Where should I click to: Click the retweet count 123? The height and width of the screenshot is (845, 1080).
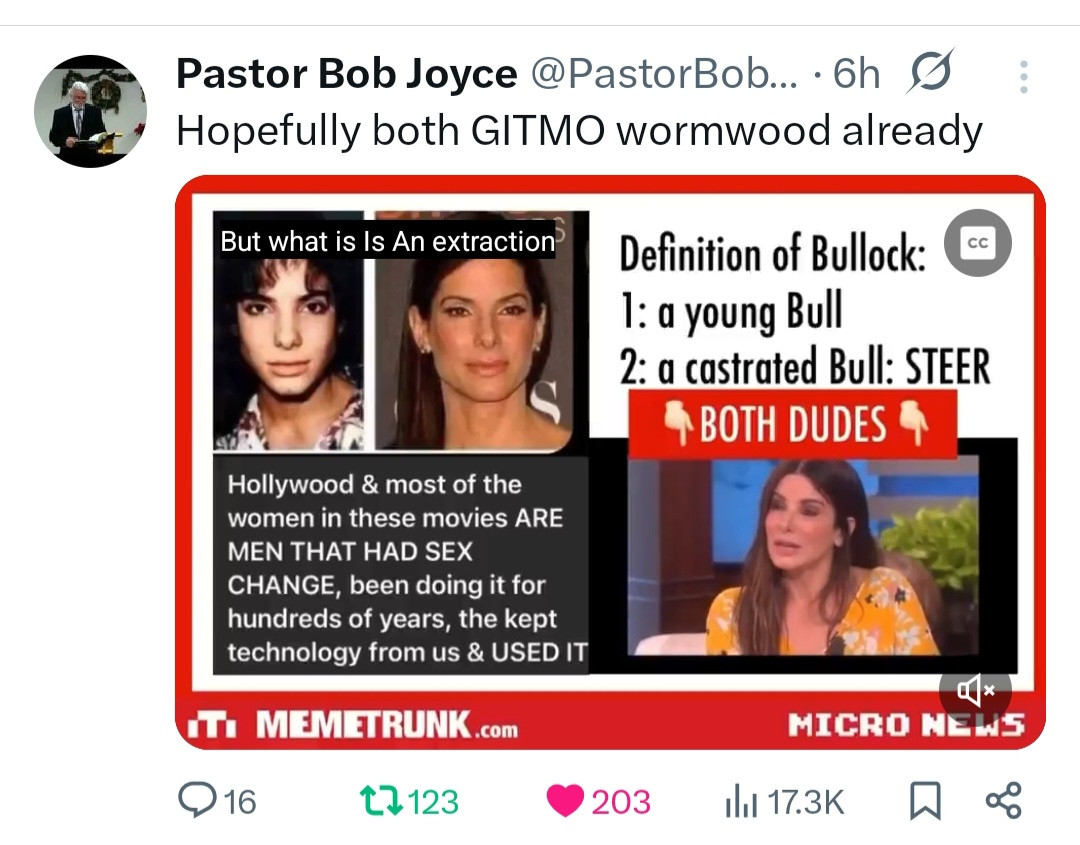[x=433, y=802]
